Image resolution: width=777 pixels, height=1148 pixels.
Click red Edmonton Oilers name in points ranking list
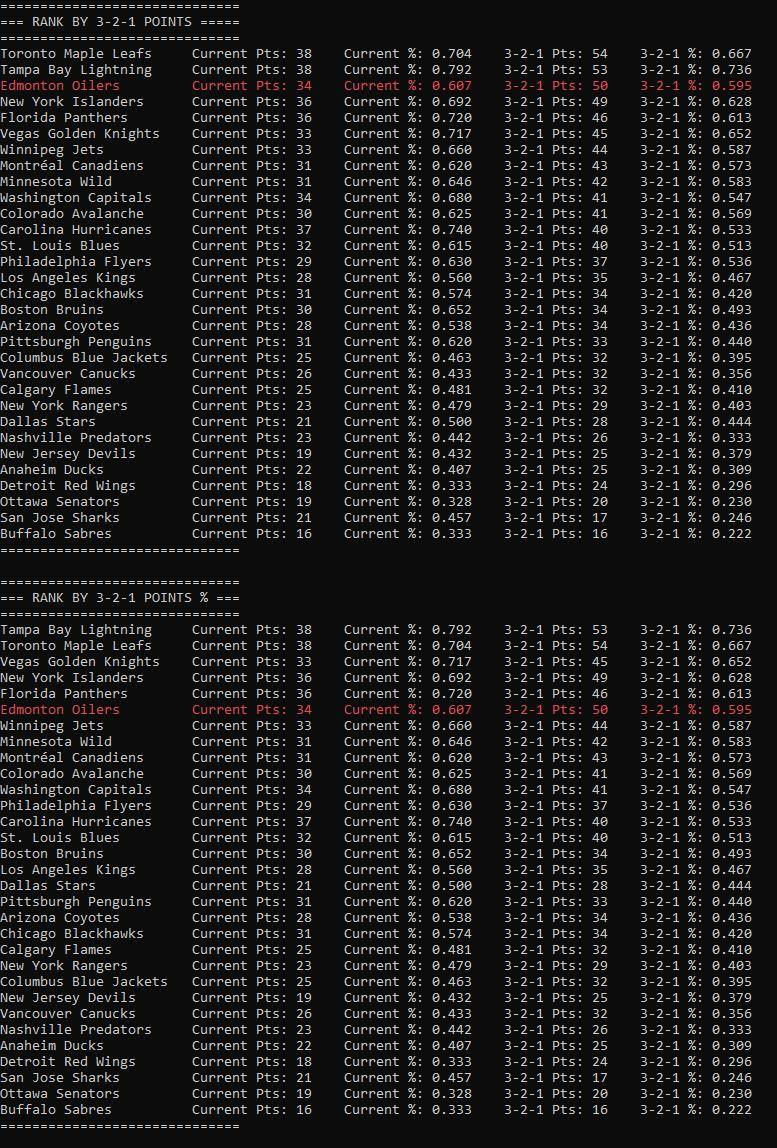(x=60, y=85)
